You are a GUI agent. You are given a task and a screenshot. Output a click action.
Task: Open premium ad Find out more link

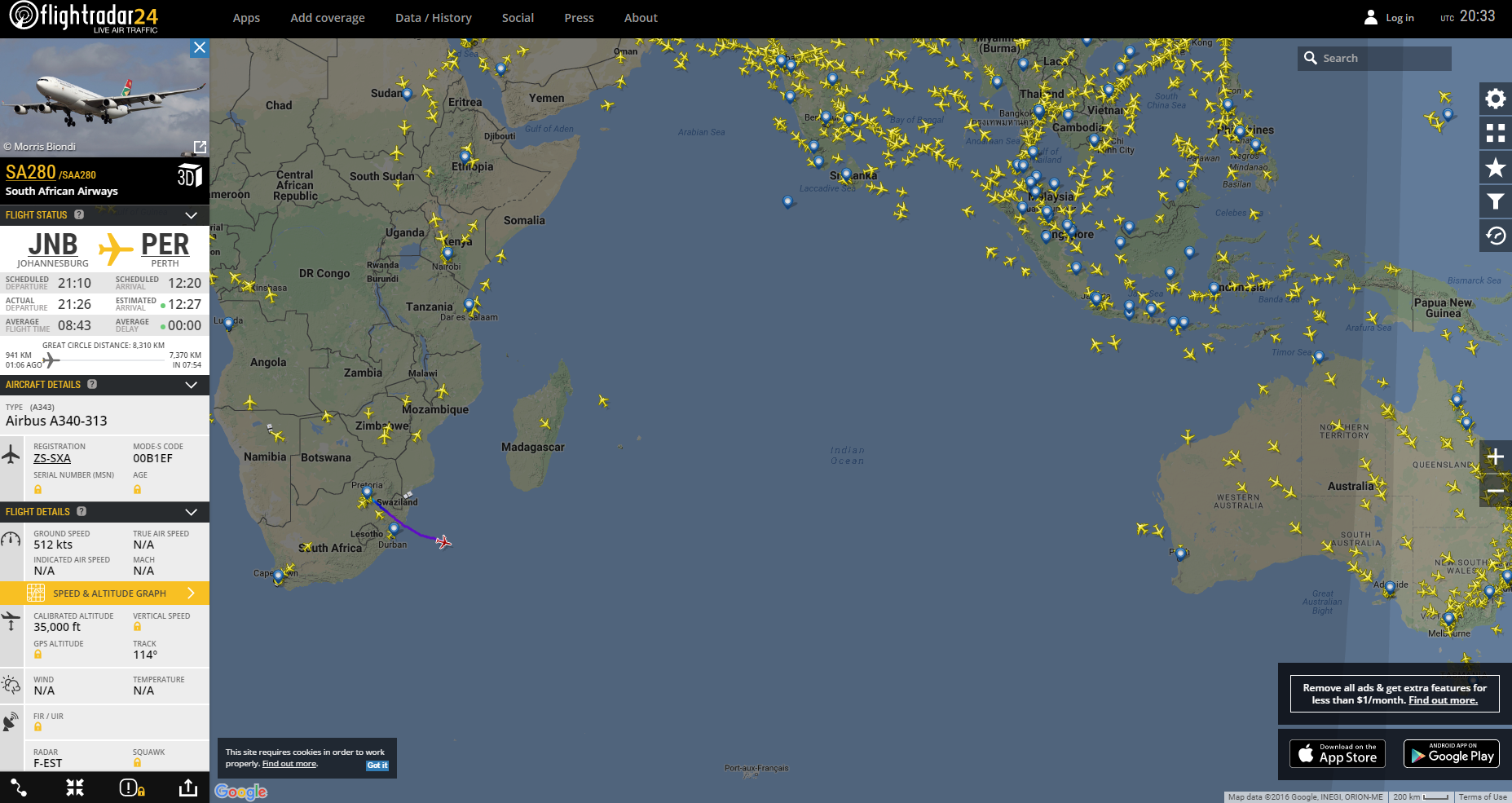[1443, 700]
